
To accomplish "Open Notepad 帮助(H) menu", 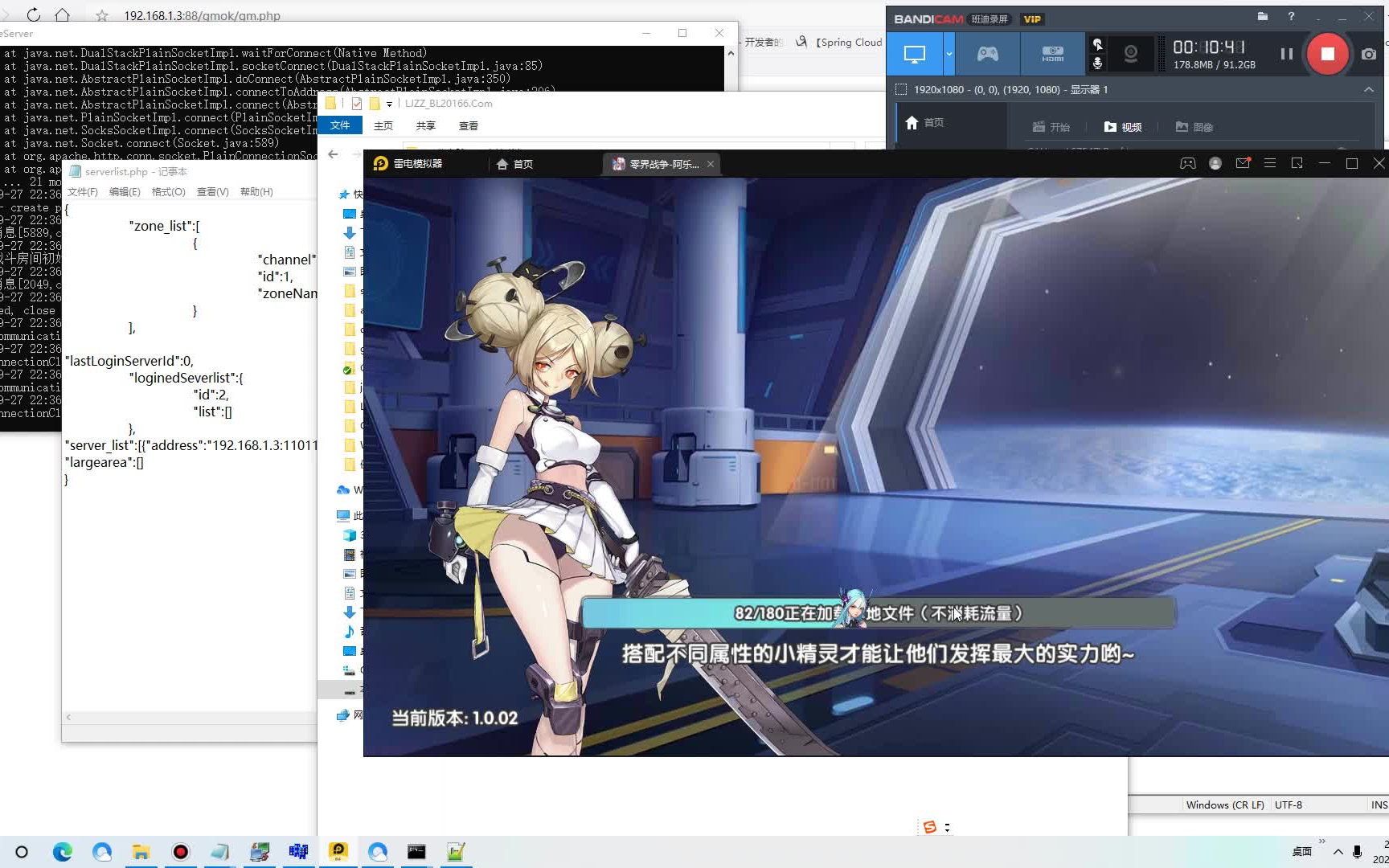I will [x=256, y=192].
